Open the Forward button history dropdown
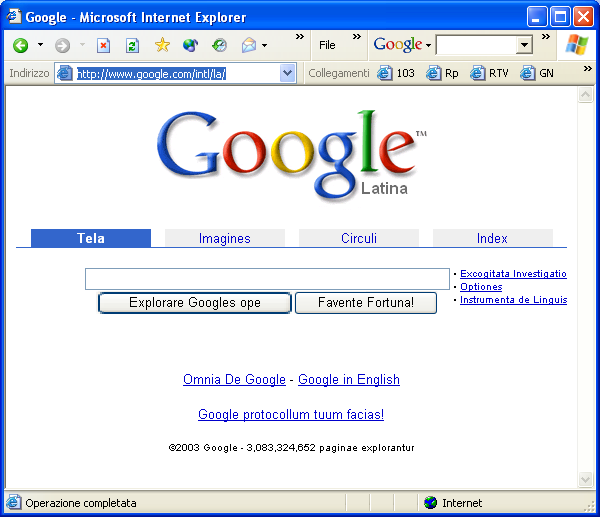This screenshot has height=517, width=600. tap(82, 45)
